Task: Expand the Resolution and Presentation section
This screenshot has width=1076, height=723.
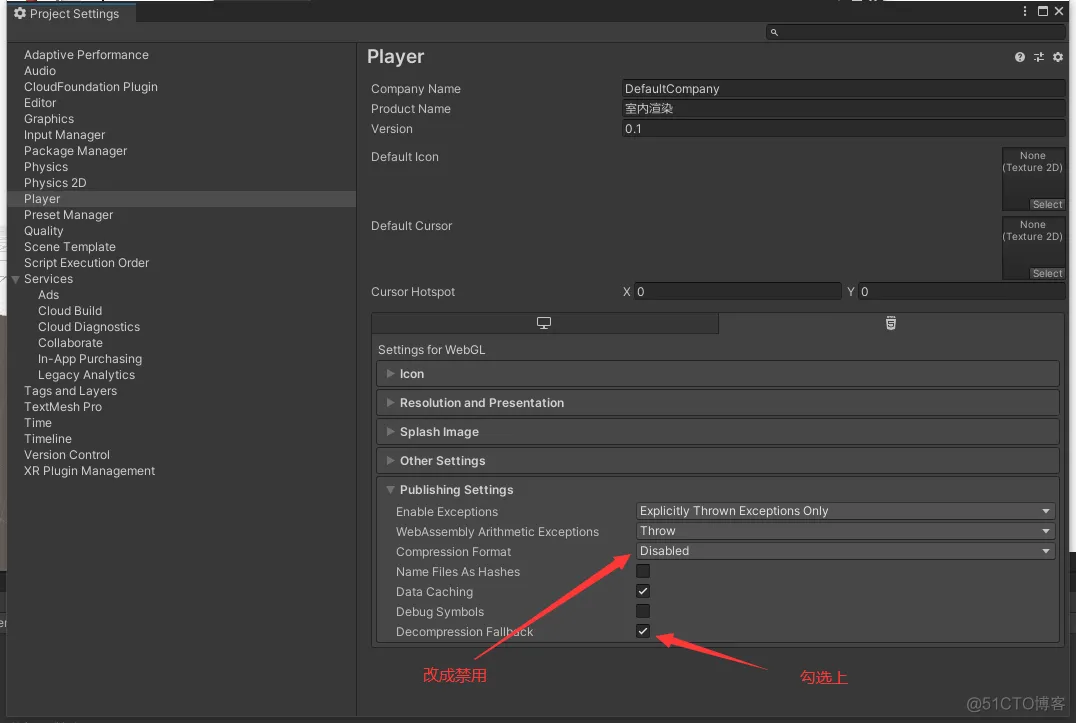Action: pos(482,403)
